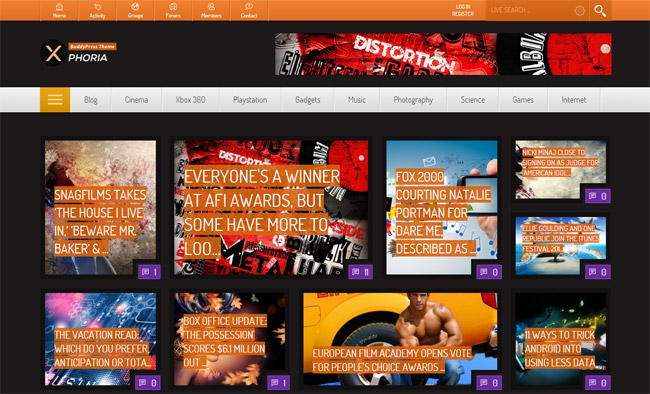This screenshot has width=650, height=394.
Task: Click the BuddyPress Theme label badge
Action: click(92, 46)
